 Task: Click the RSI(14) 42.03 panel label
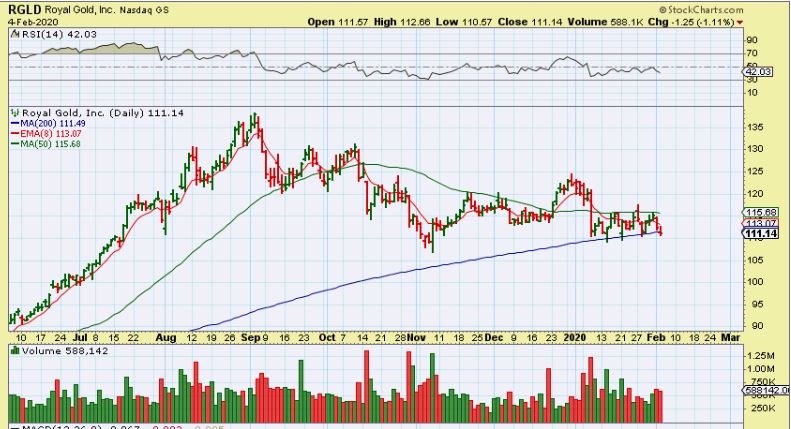[x=59, y=34]
